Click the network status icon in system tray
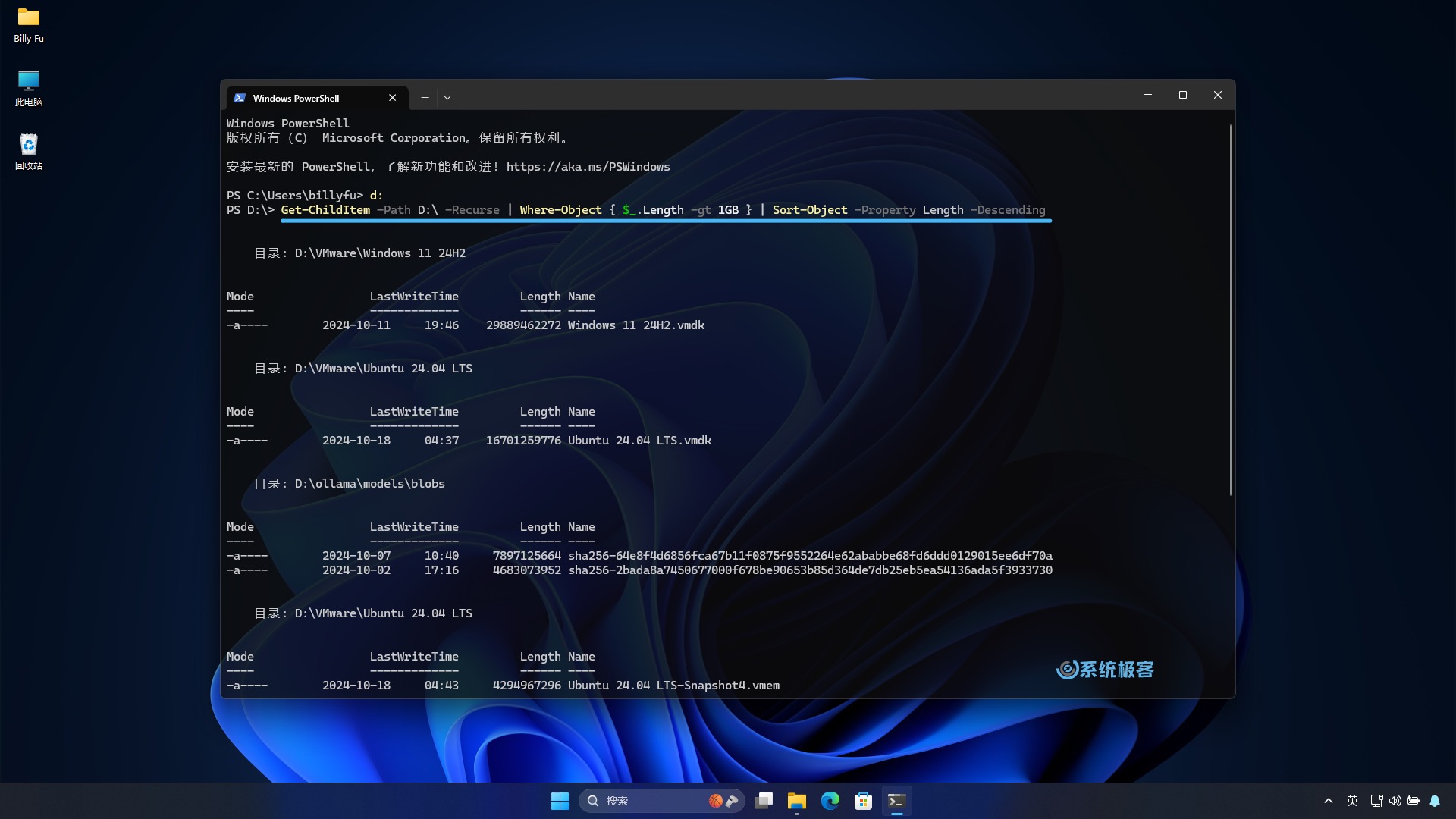The width and height of the screenshot is (1456, 819). pyautogui.click(x=1377, y=800)
